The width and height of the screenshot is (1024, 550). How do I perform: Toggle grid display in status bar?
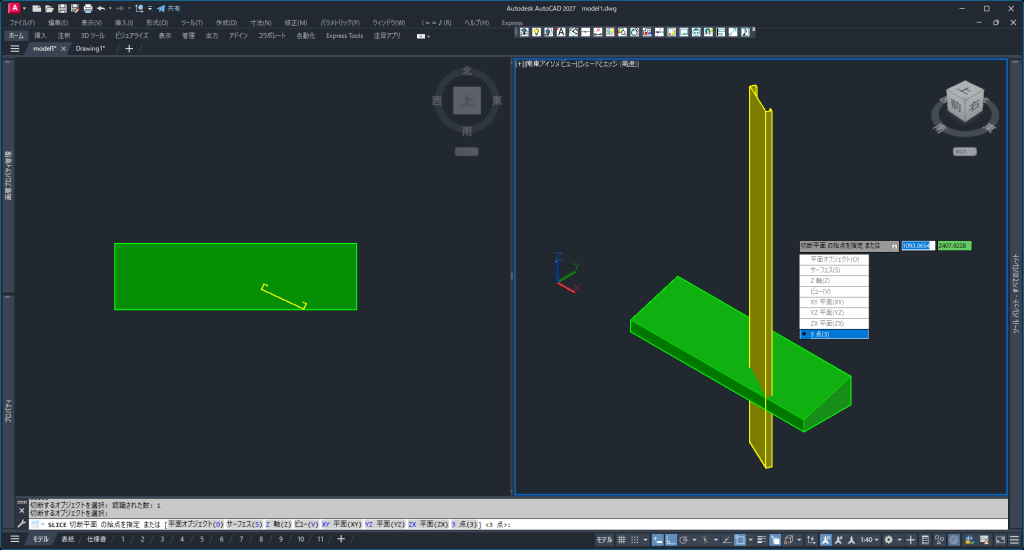click(622, 540)
